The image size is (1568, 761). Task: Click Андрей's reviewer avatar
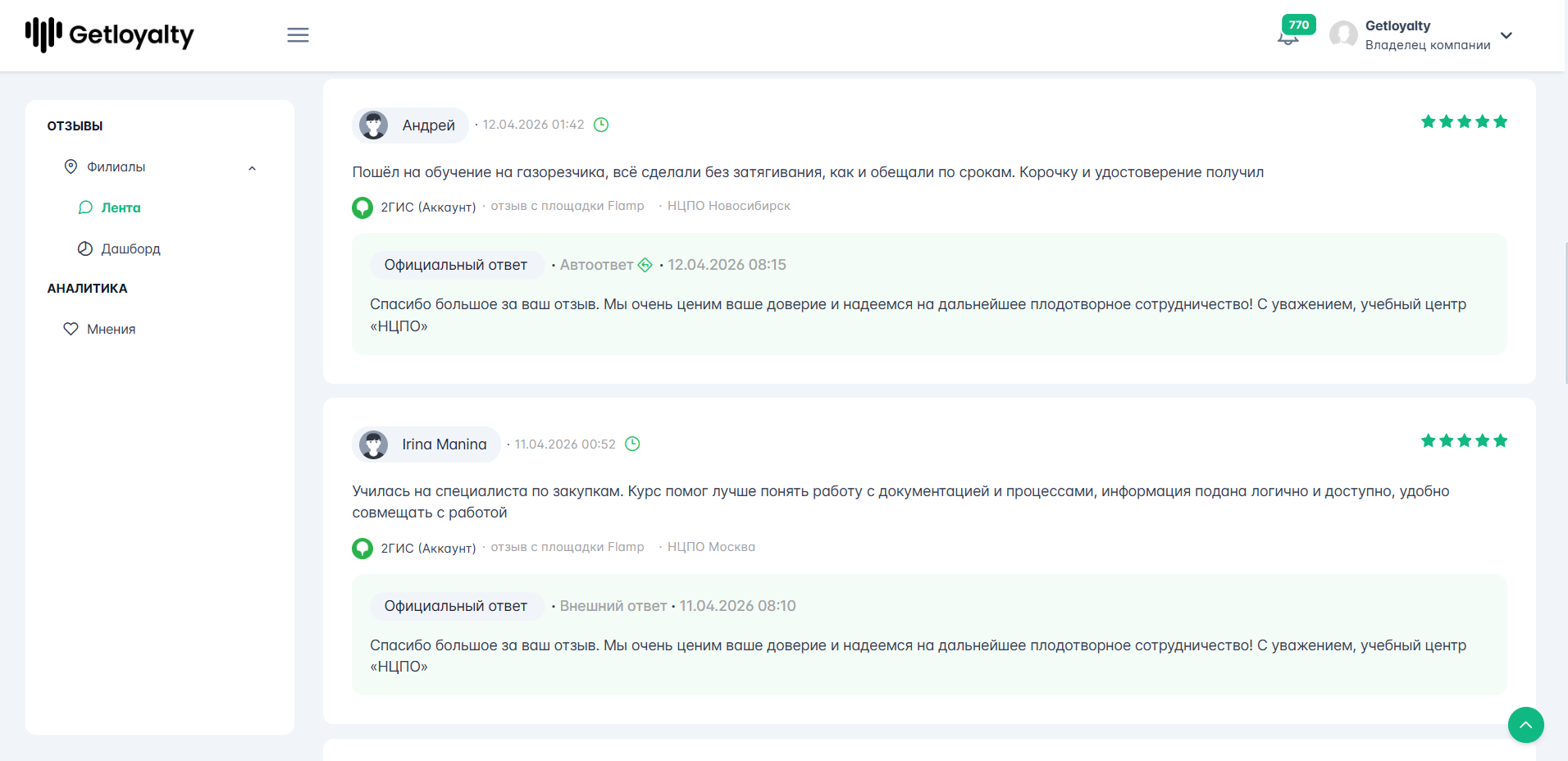pyautogui.click(x=374, y=125)
